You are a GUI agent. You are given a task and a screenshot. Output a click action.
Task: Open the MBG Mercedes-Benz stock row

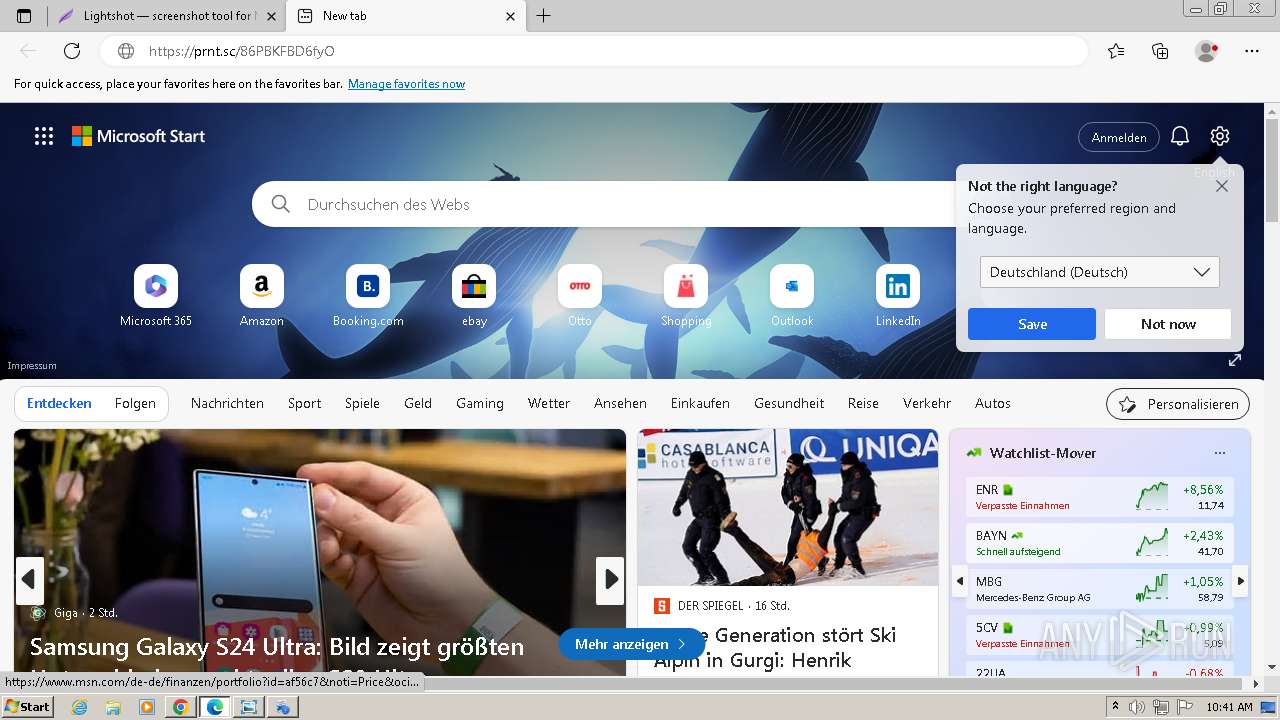pyautogui.click(x=1100, y=589)
